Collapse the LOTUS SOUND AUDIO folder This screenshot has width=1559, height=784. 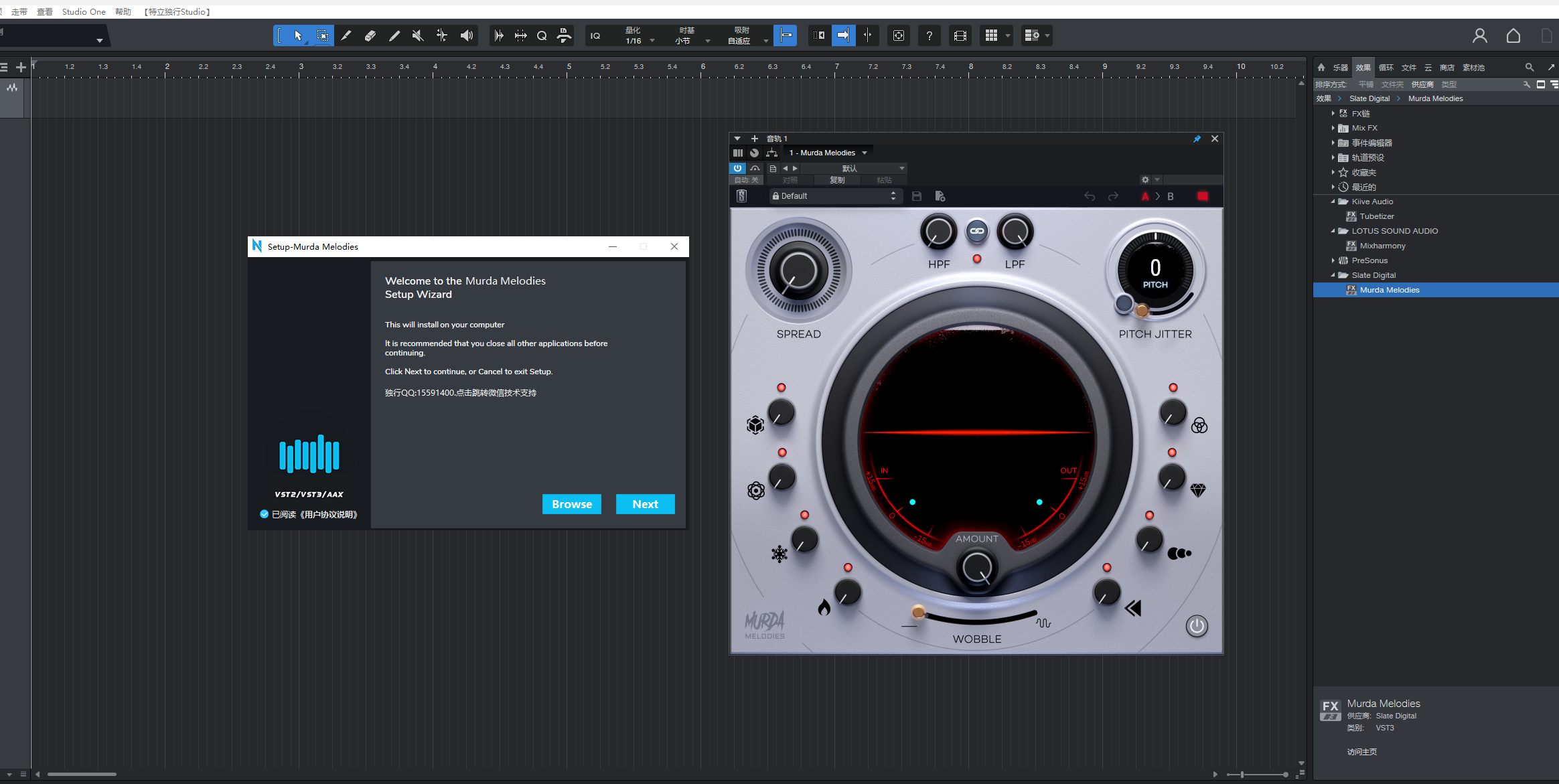[x=1333, y=231]
